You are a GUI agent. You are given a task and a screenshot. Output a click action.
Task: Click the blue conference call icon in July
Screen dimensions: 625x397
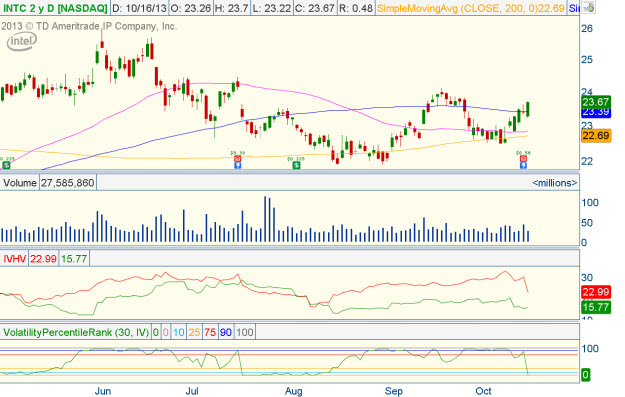[238, 165]
